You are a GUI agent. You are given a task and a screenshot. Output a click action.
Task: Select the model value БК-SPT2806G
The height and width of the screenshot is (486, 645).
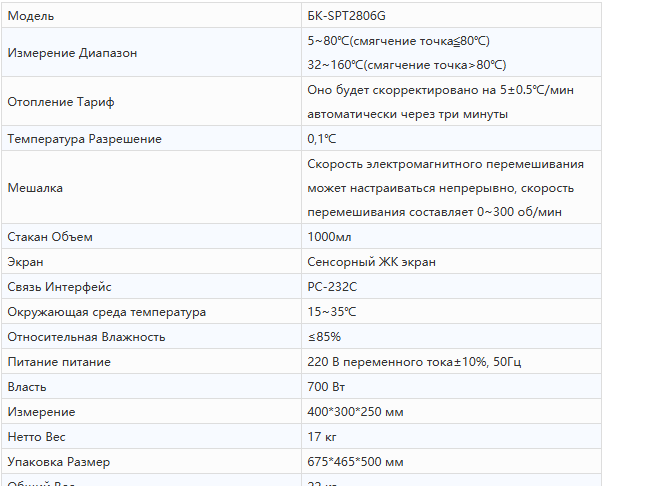(x=346, y=16)
